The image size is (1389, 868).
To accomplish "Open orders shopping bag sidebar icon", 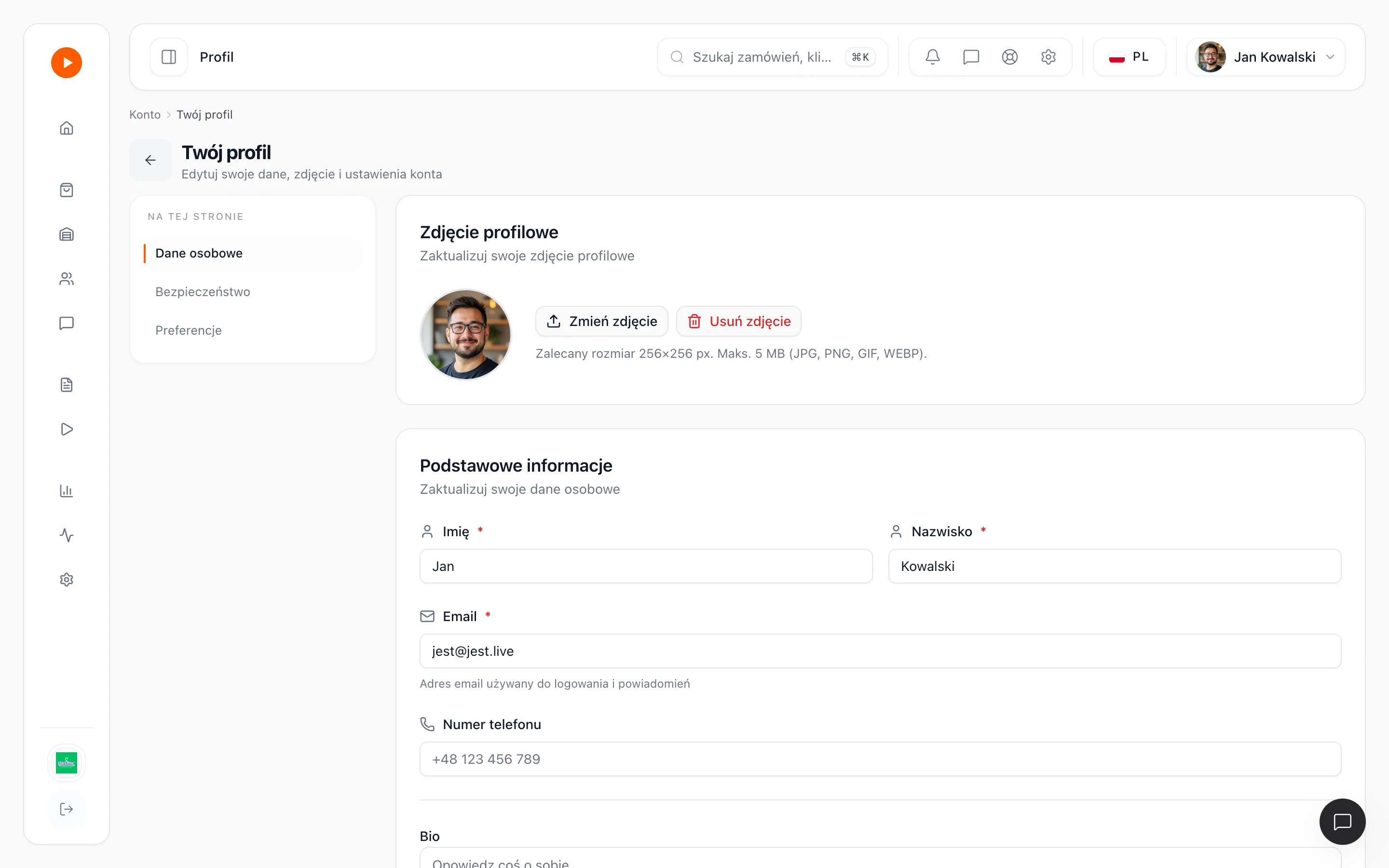I will (67, 190).
